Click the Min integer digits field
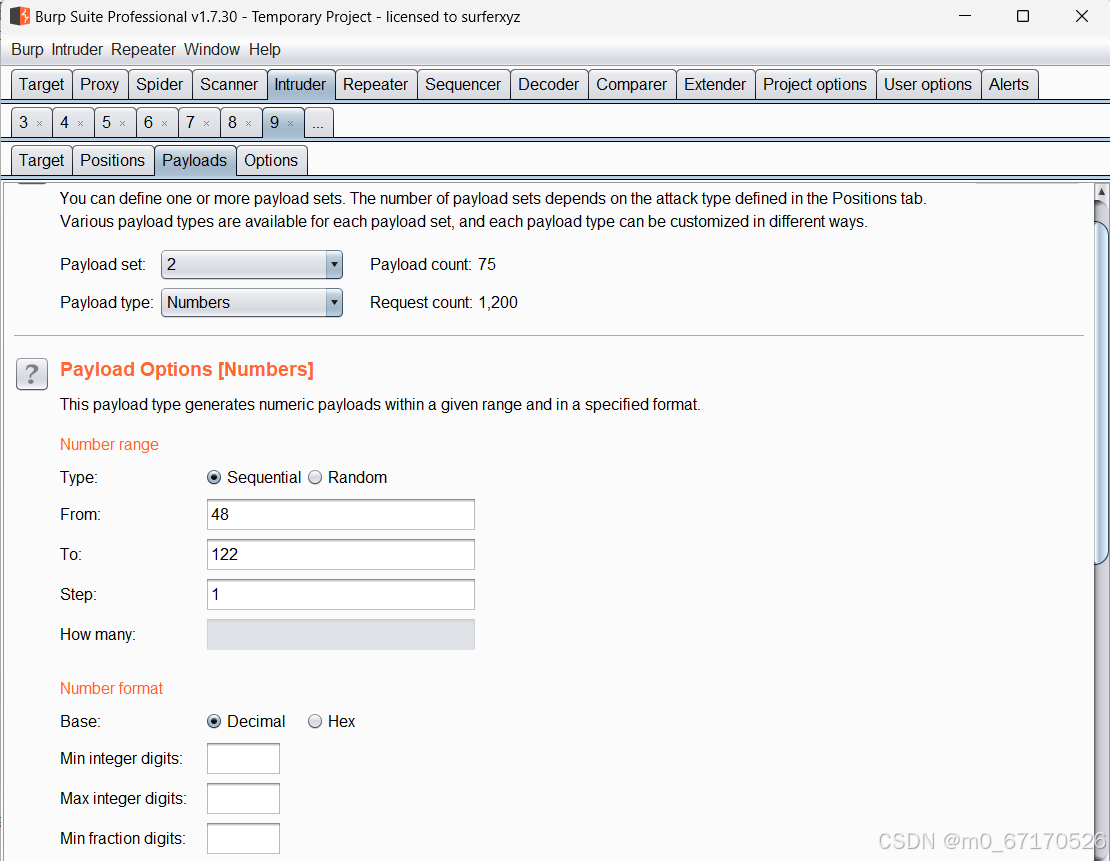This screenshot has width=1110, height=861. coord(244,758)
